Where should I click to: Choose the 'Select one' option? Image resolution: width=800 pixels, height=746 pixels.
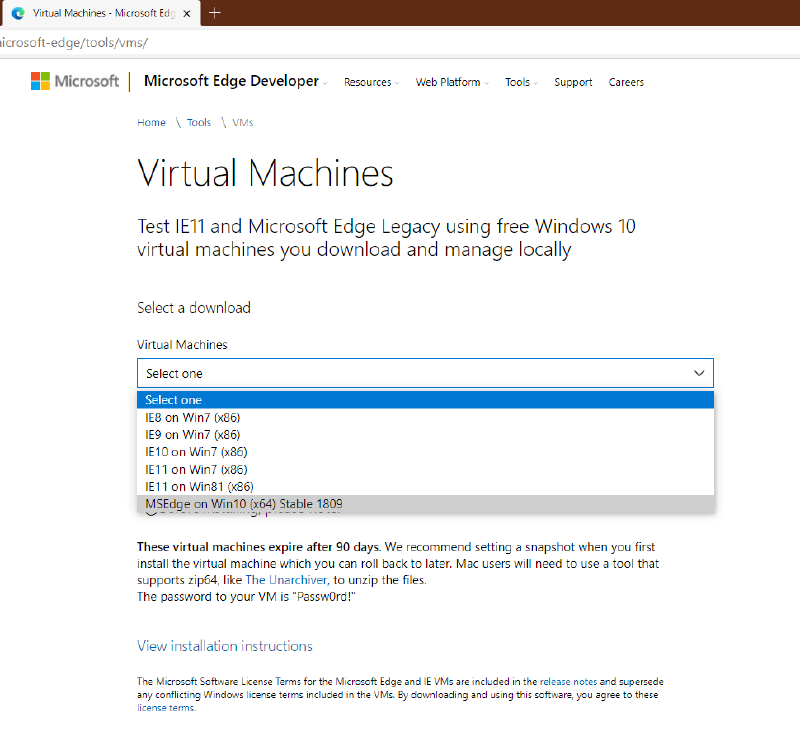pyautogui.click(x=425, y=400)
